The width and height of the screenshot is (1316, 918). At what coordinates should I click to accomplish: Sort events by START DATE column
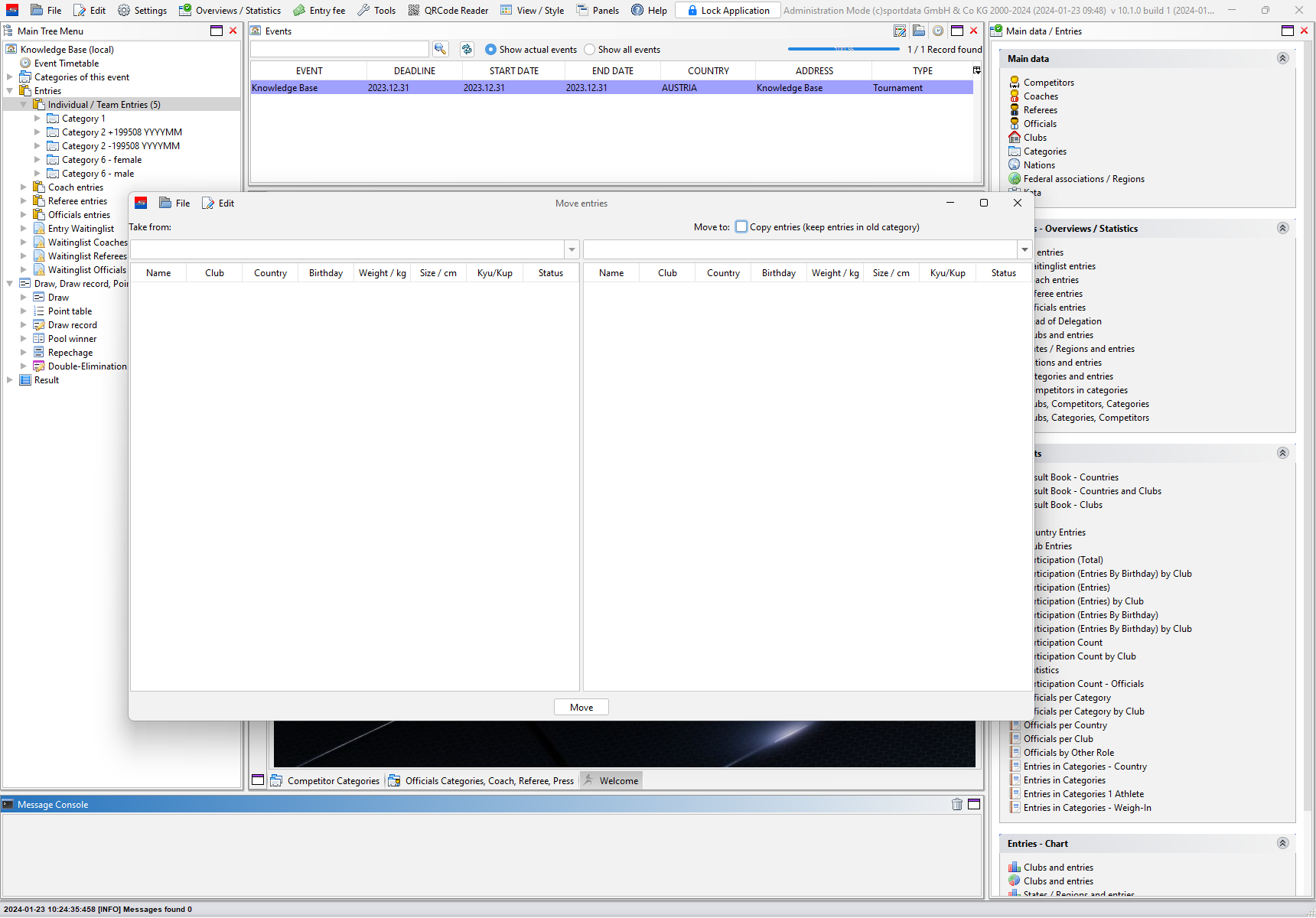514,70
